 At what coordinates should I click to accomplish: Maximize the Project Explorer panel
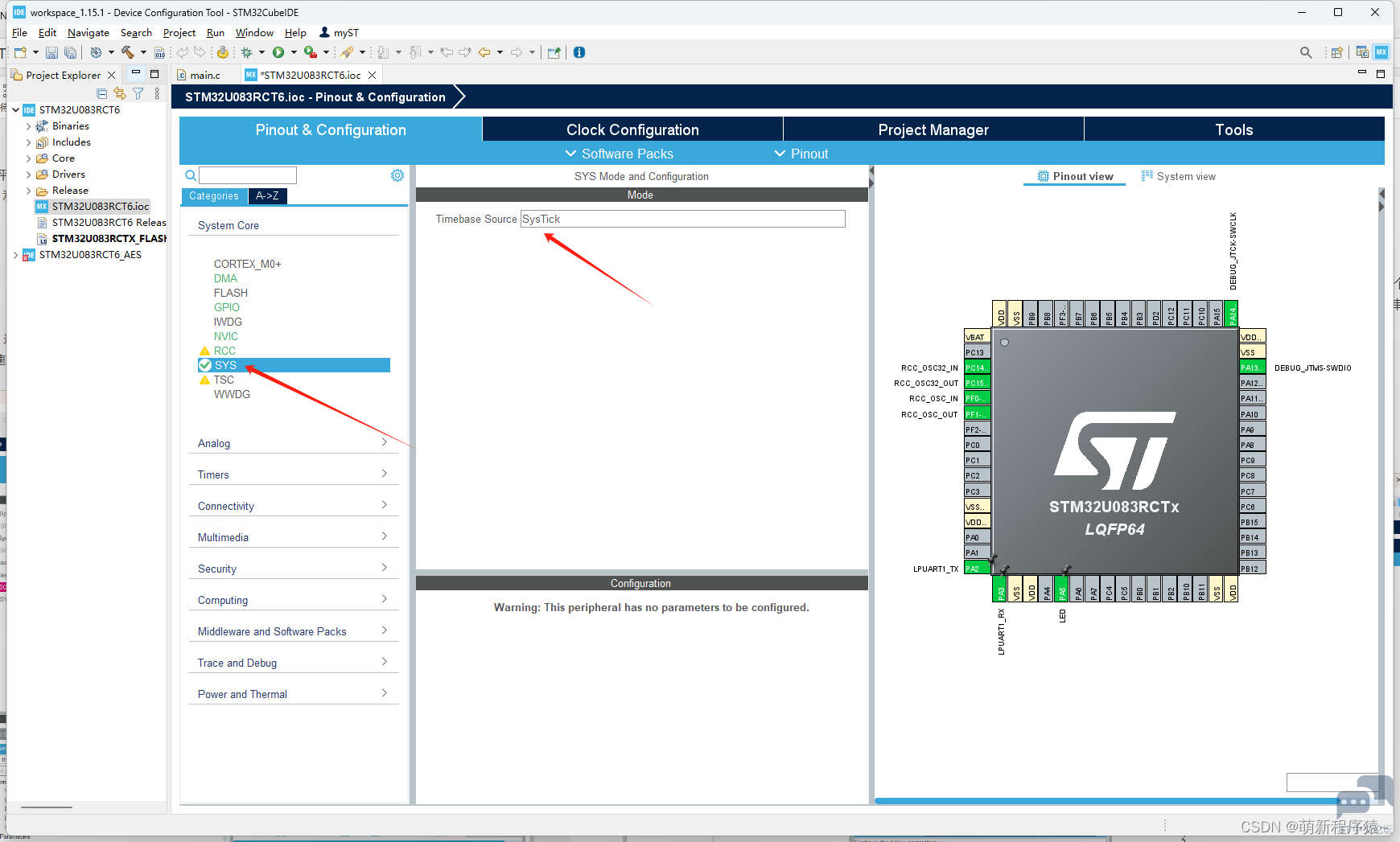point(154,74)
